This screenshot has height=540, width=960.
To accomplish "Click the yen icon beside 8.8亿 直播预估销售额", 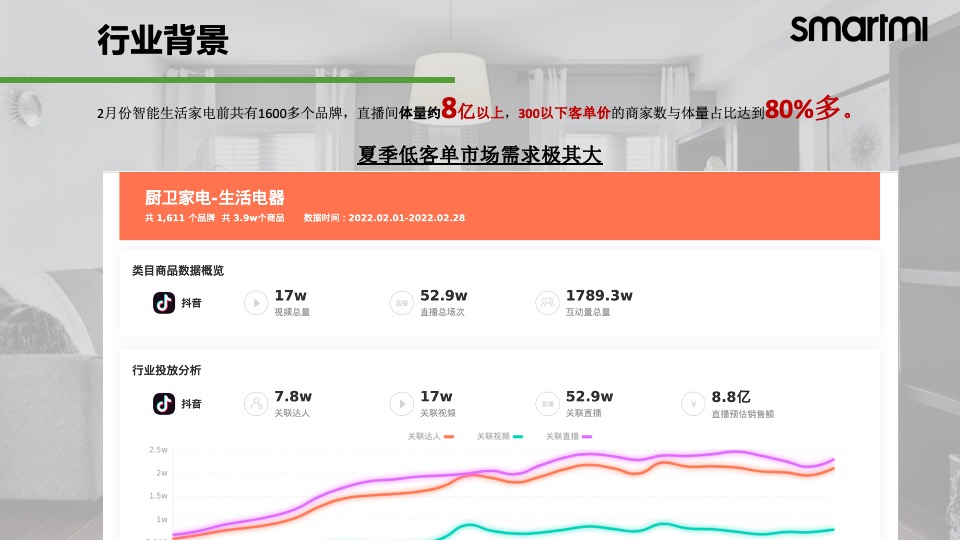I will click(693, 404).
